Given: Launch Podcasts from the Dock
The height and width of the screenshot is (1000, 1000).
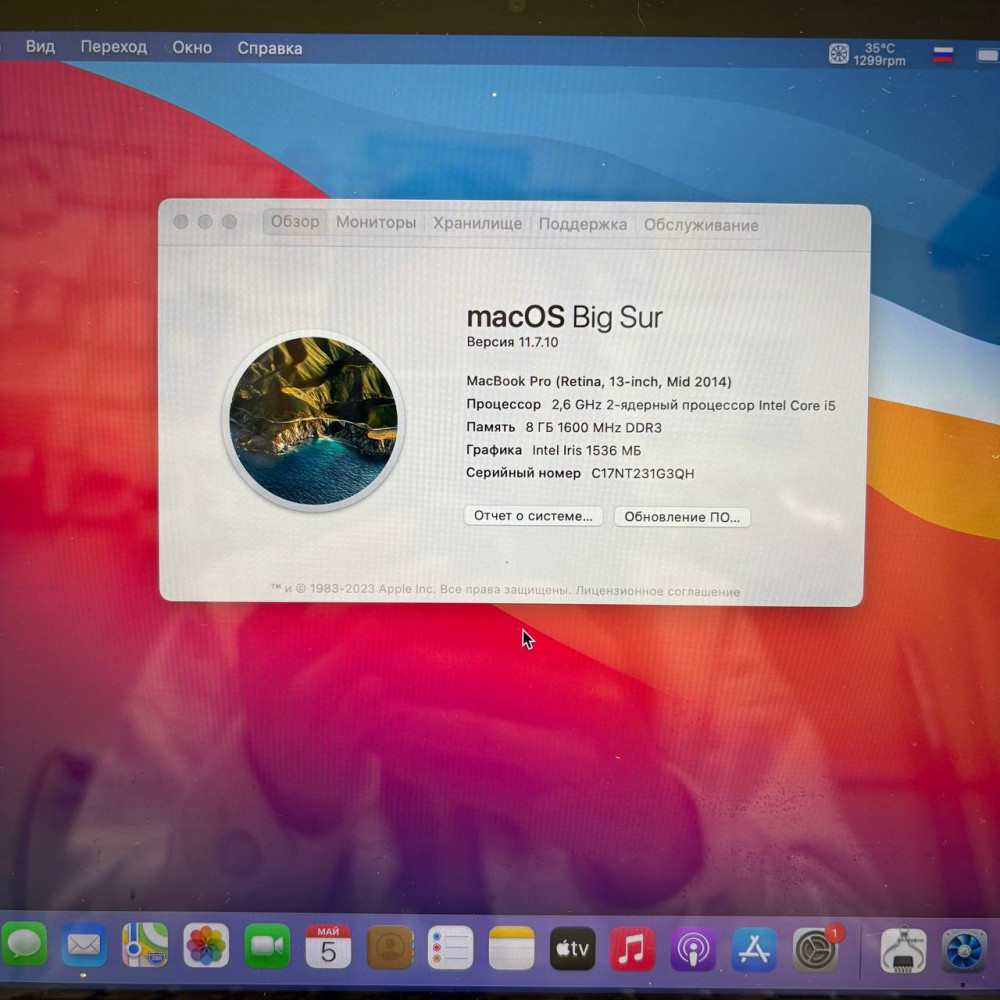Looking at the screenshot, I should coord(693,950).
